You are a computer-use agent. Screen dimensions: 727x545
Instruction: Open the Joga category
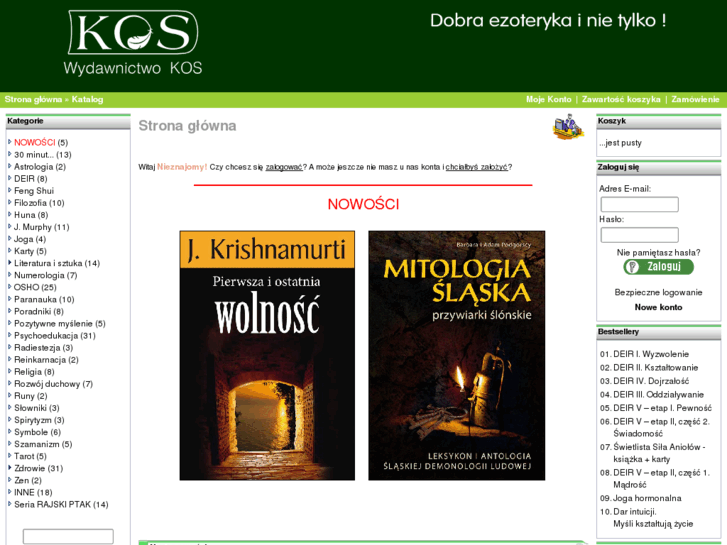[24, 239]
